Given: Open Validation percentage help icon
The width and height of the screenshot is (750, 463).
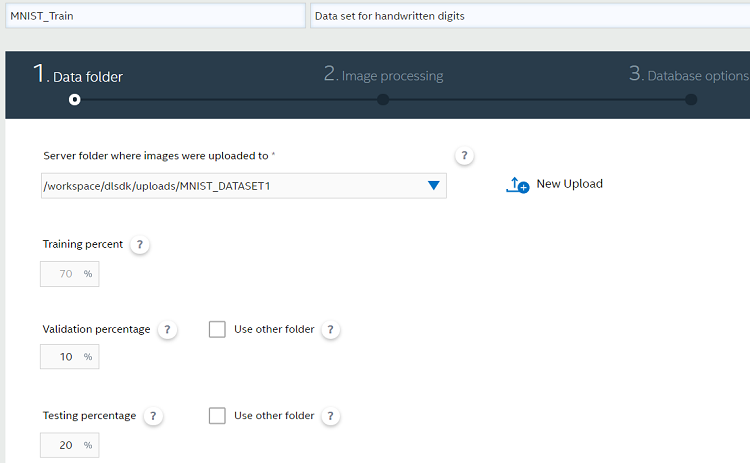Looking at the screenshot, I should tap(167, 330).
